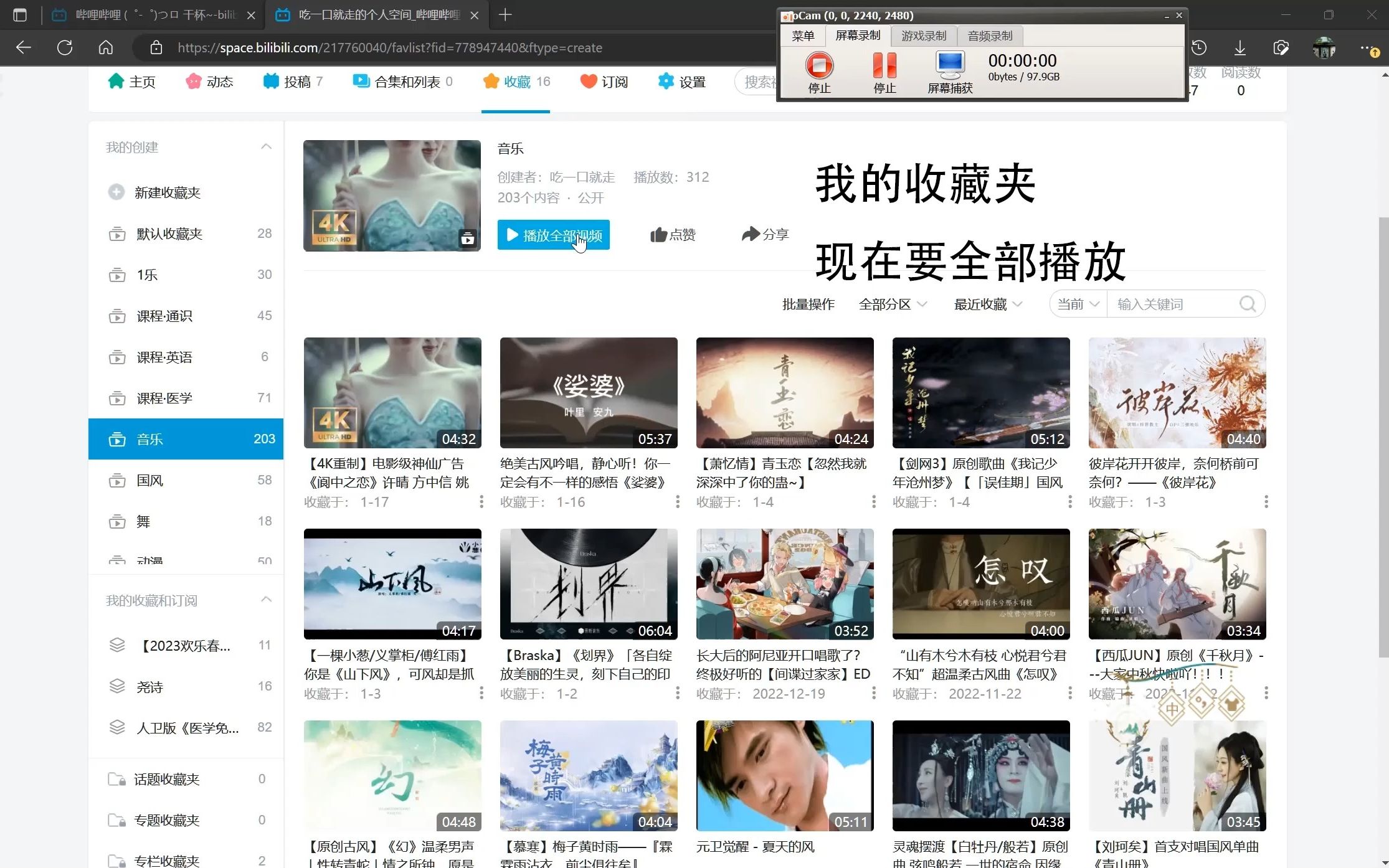Image resolution: width=1389 pixels, height=868 pixels.
Task: Click 播放全部视频 button
Action: pos(553,235)
